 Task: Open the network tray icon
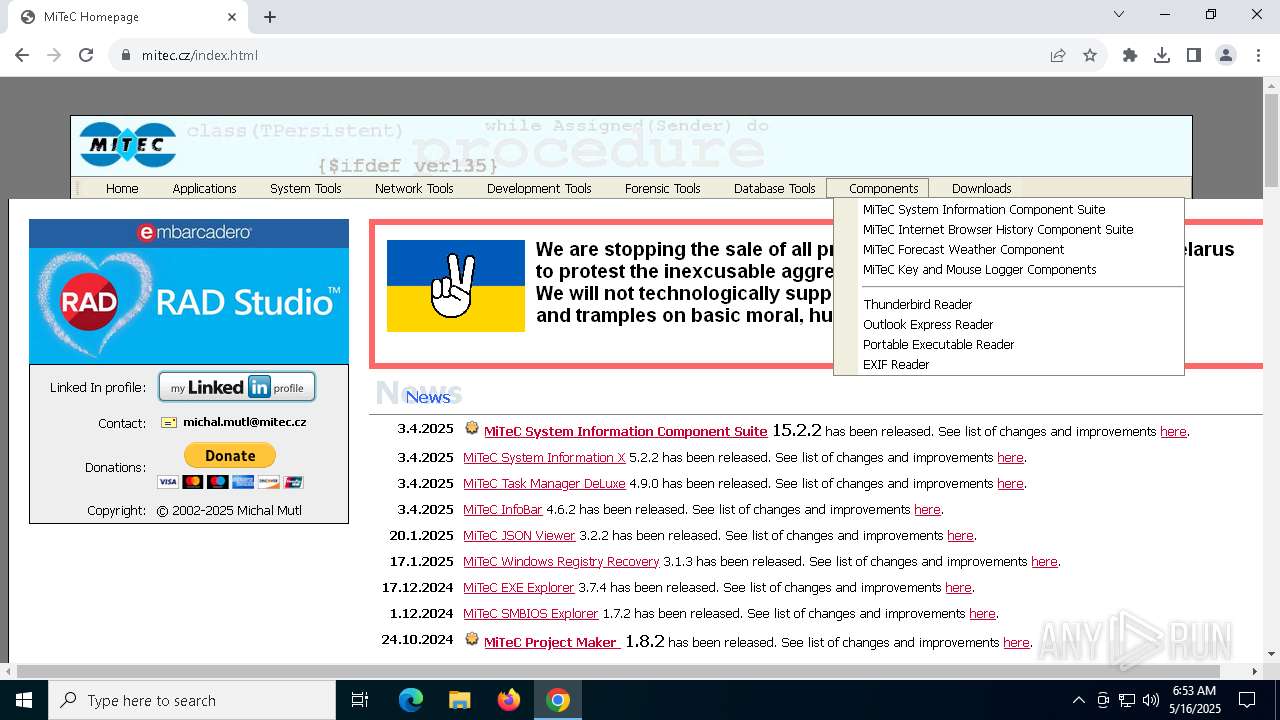(1127, 700)
